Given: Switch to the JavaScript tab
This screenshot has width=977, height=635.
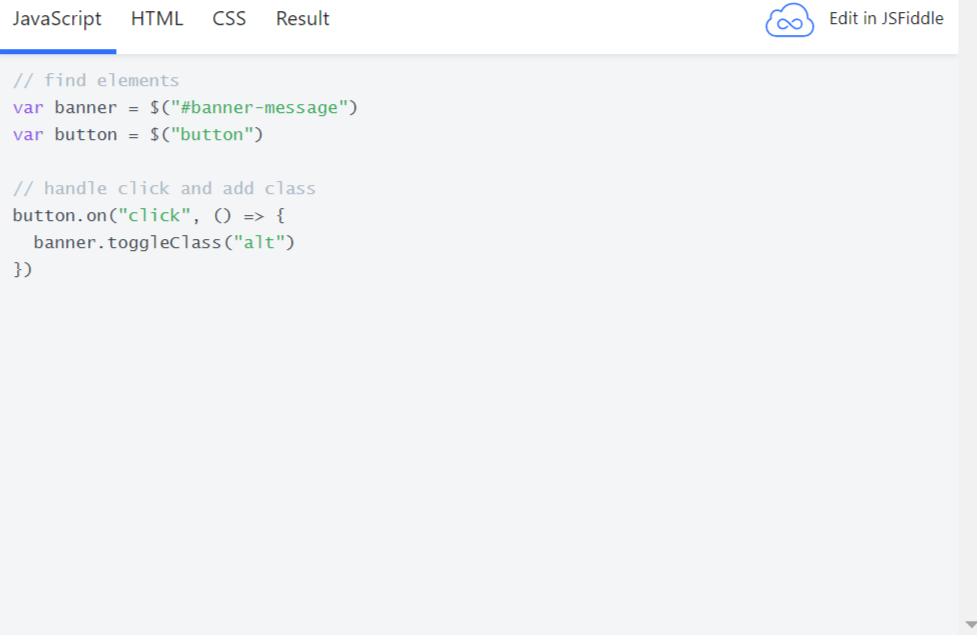Looking at the screenshot, I should [x=57, y=19].
